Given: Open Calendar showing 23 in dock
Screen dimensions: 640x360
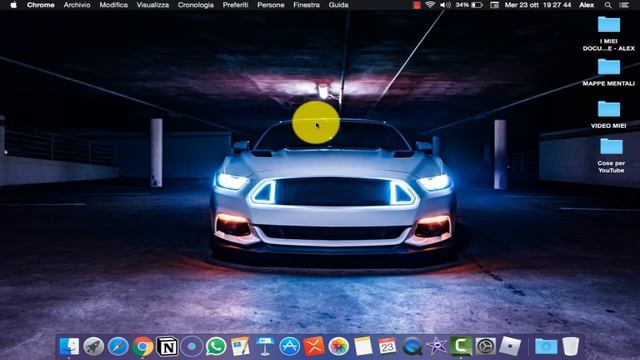Looking at the screenshot, I should pyautogui.click(x=387, y=347).
